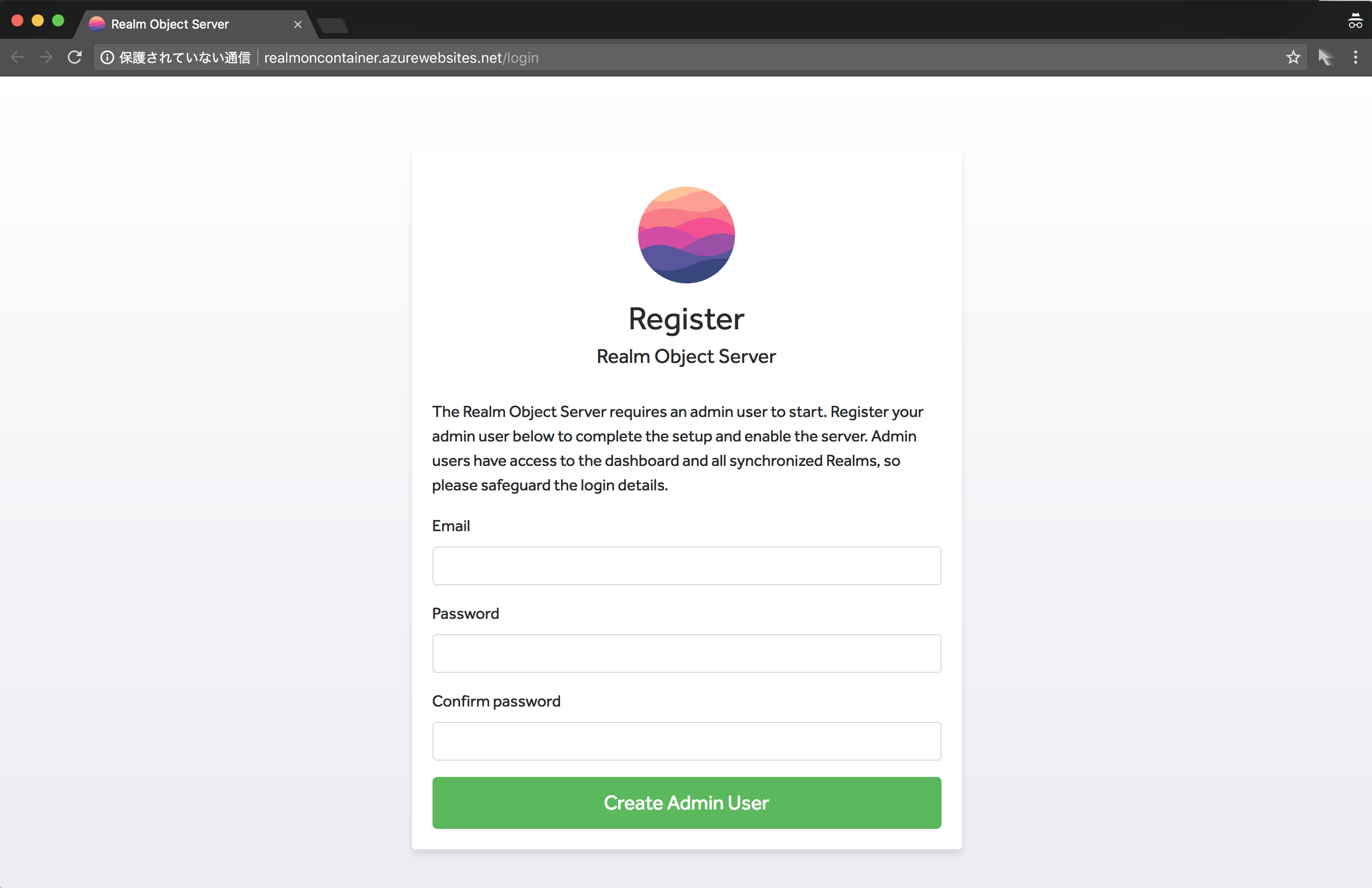
Task: Click the Create Admin User button
Action: click(686, 803)
